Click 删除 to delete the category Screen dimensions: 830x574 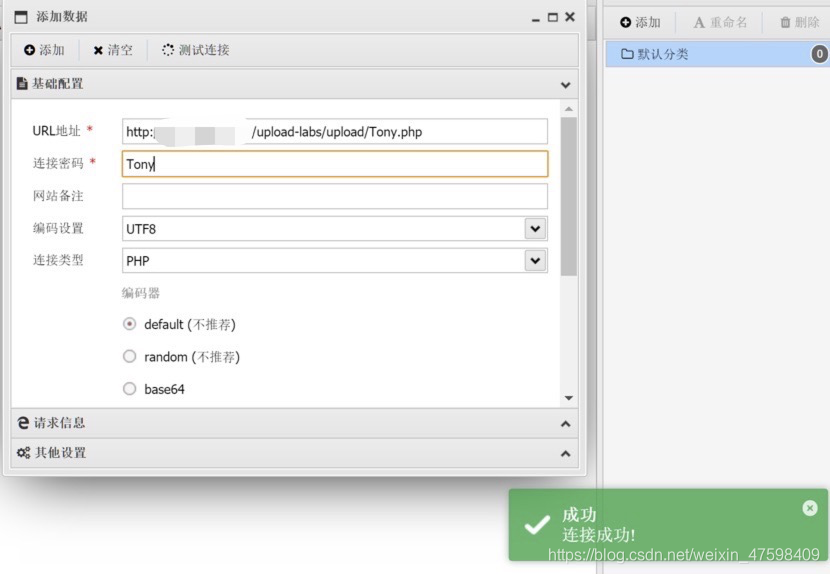click(799, 22)
